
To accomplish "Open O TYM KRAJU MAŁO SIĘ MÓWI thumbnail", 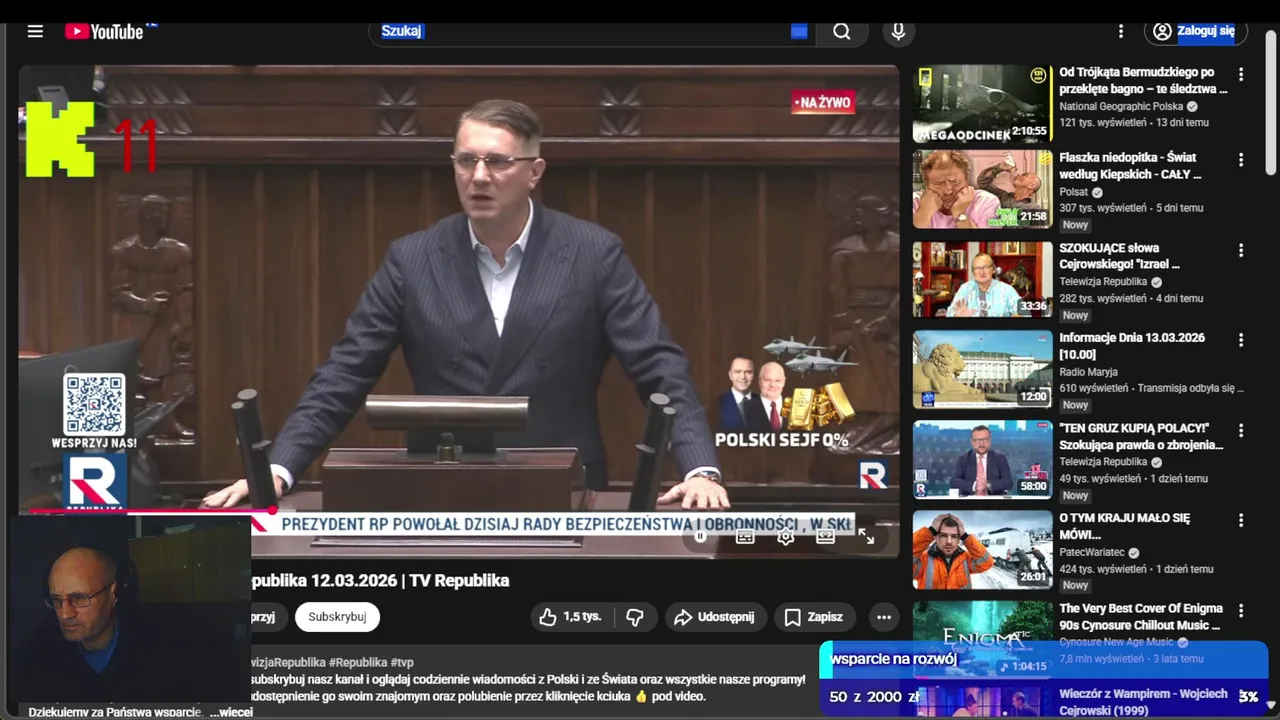I will (982, 550).
